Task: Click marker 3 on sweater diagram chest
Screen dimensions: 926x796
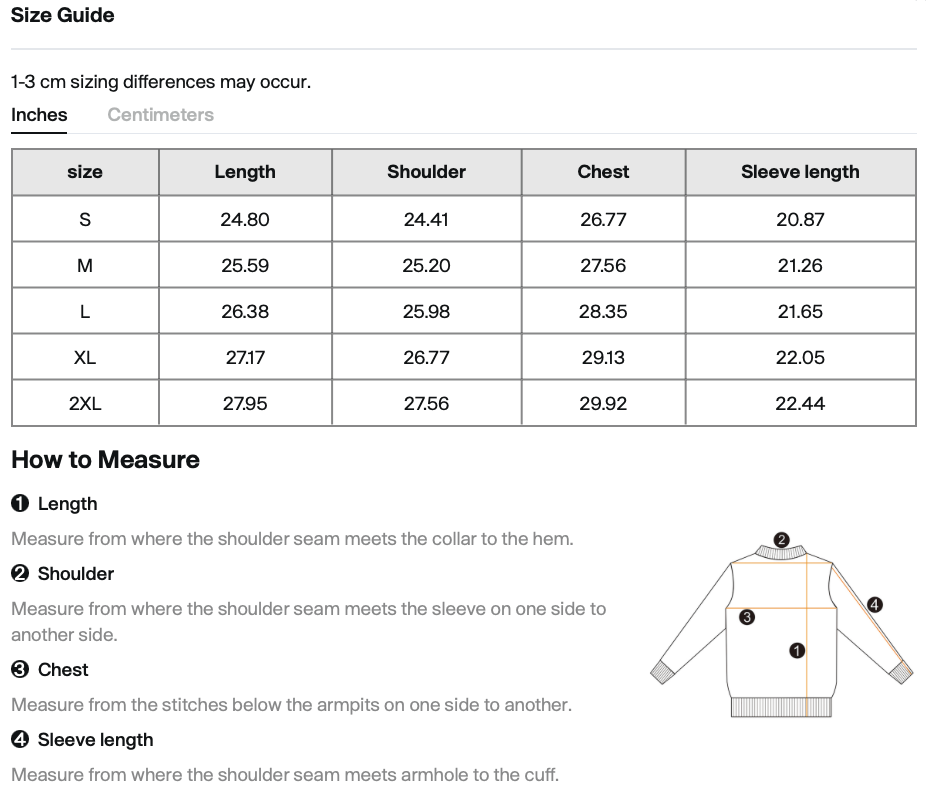Action: 747,617
